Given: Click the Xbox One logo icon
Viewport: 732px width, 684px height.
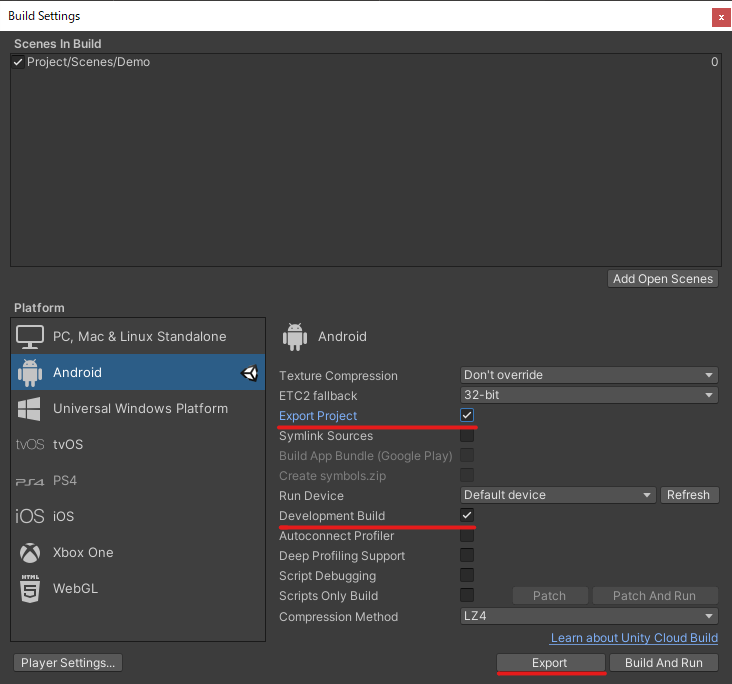Looking at the screenshot, I should pos(30,553).
